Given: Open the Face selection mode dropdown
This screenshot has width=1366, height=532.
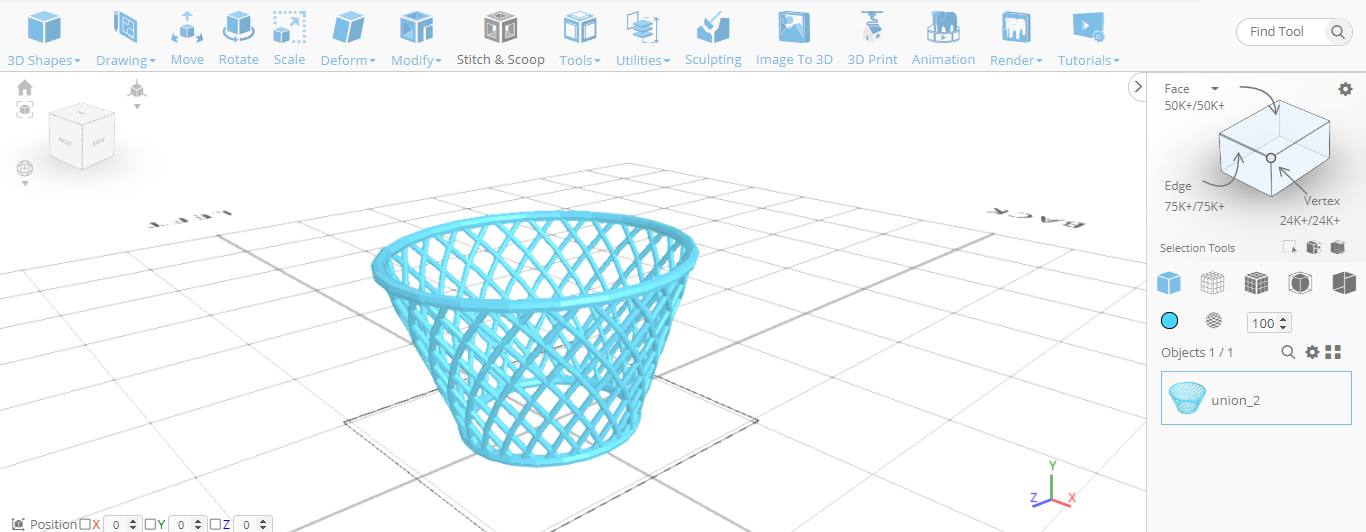Looking at the screenshot, I should pyautogui.click(x=1192, y=89).
